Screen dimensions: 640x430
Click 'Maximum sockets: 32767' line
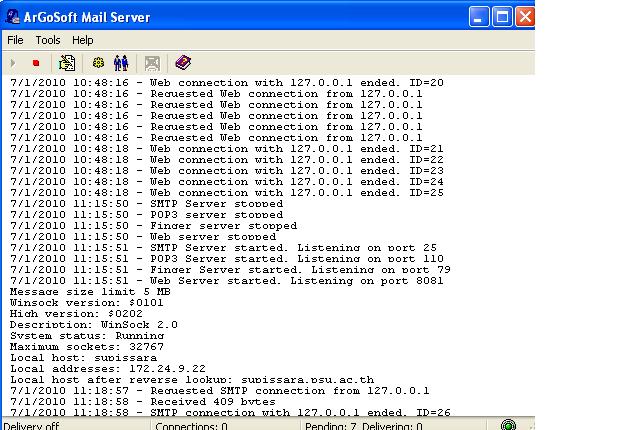point(87,347)
